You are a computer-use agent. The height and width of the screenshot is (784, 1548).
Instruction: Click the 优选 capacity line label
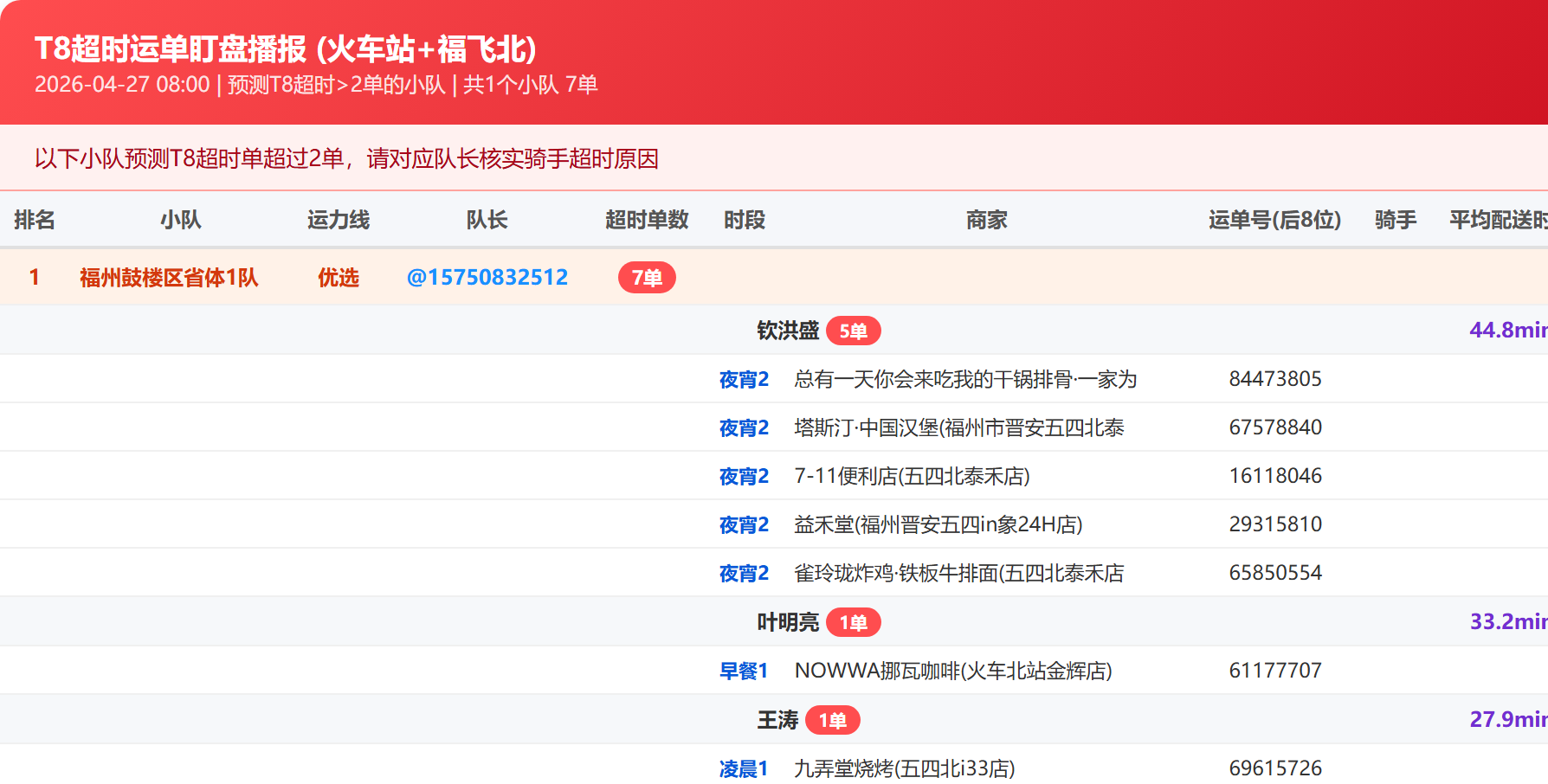(x=339, y=278)
